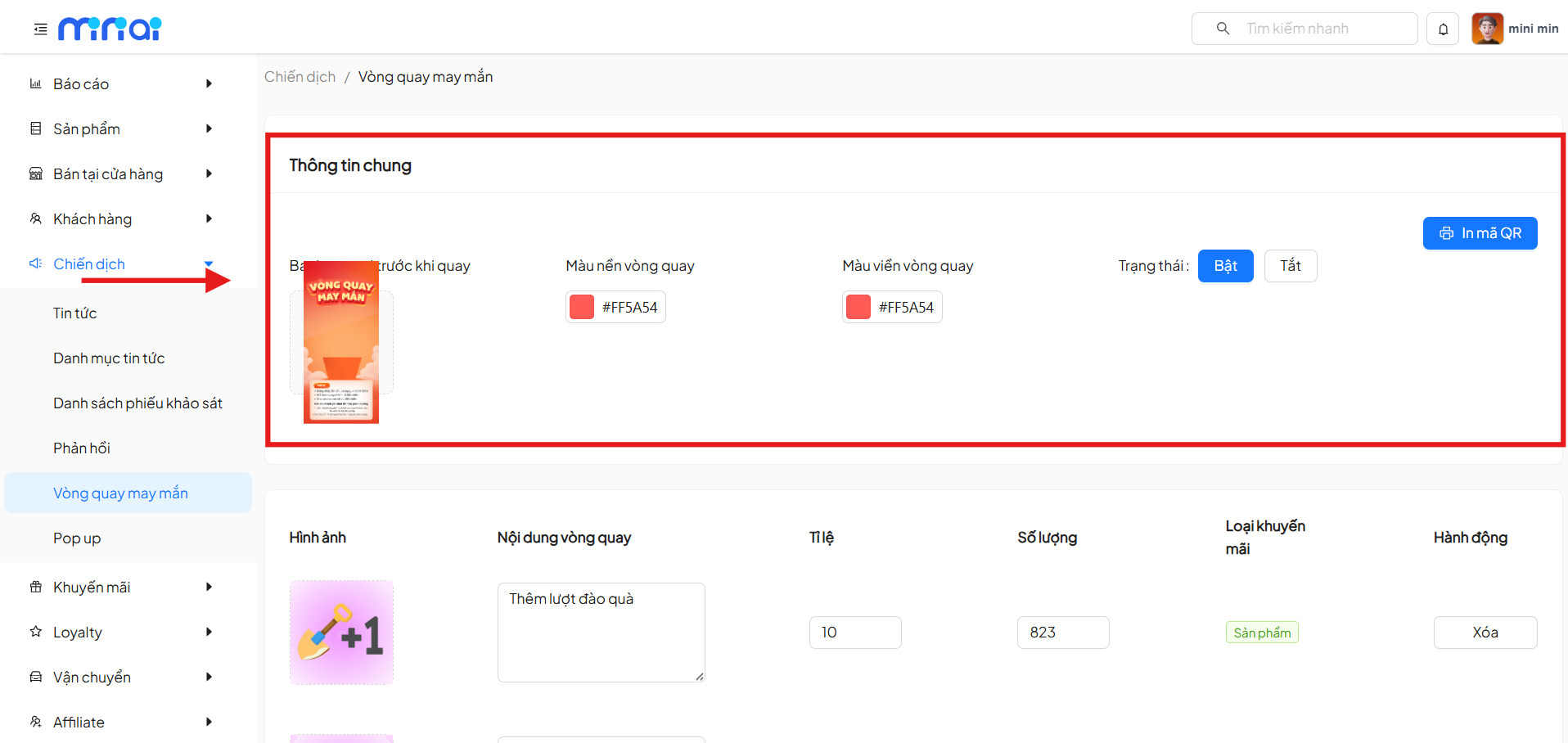Open the notification bell
The image size is (1568, 743).
(x=1443, y=29)
